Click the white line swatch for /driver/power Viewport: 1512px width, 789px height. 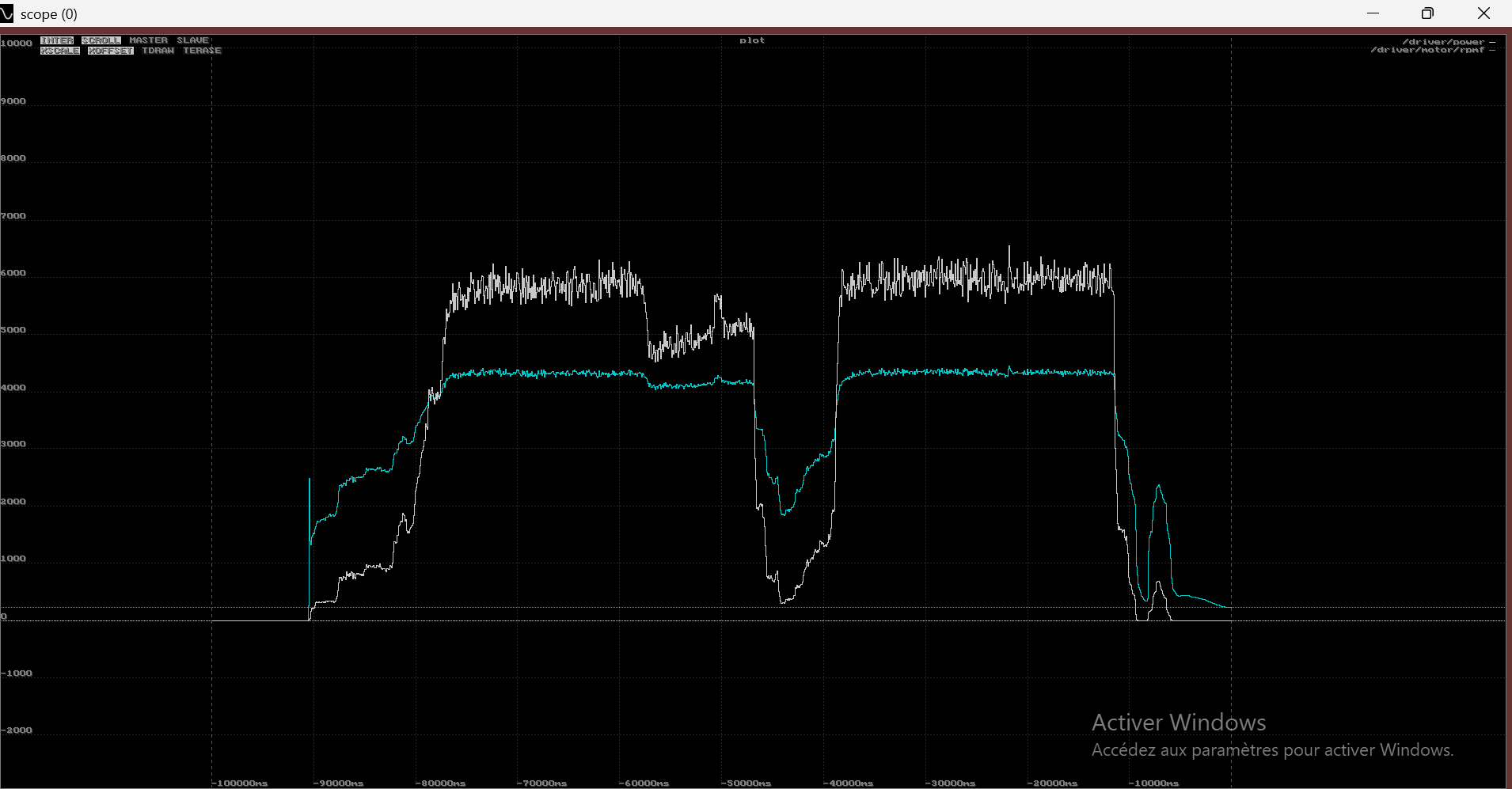click(1492, 42)
